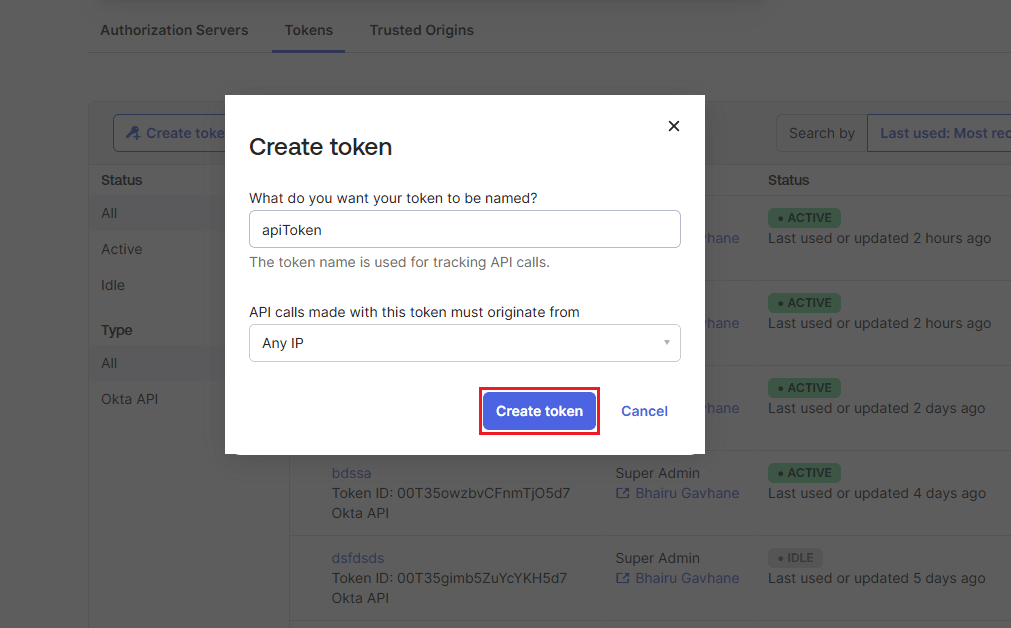Image resolution: width=1011 pixels, height=628 pixels.
Task: Switch to Authorization Servers tab
Action: pyautogui.click(x=174, y=30)
